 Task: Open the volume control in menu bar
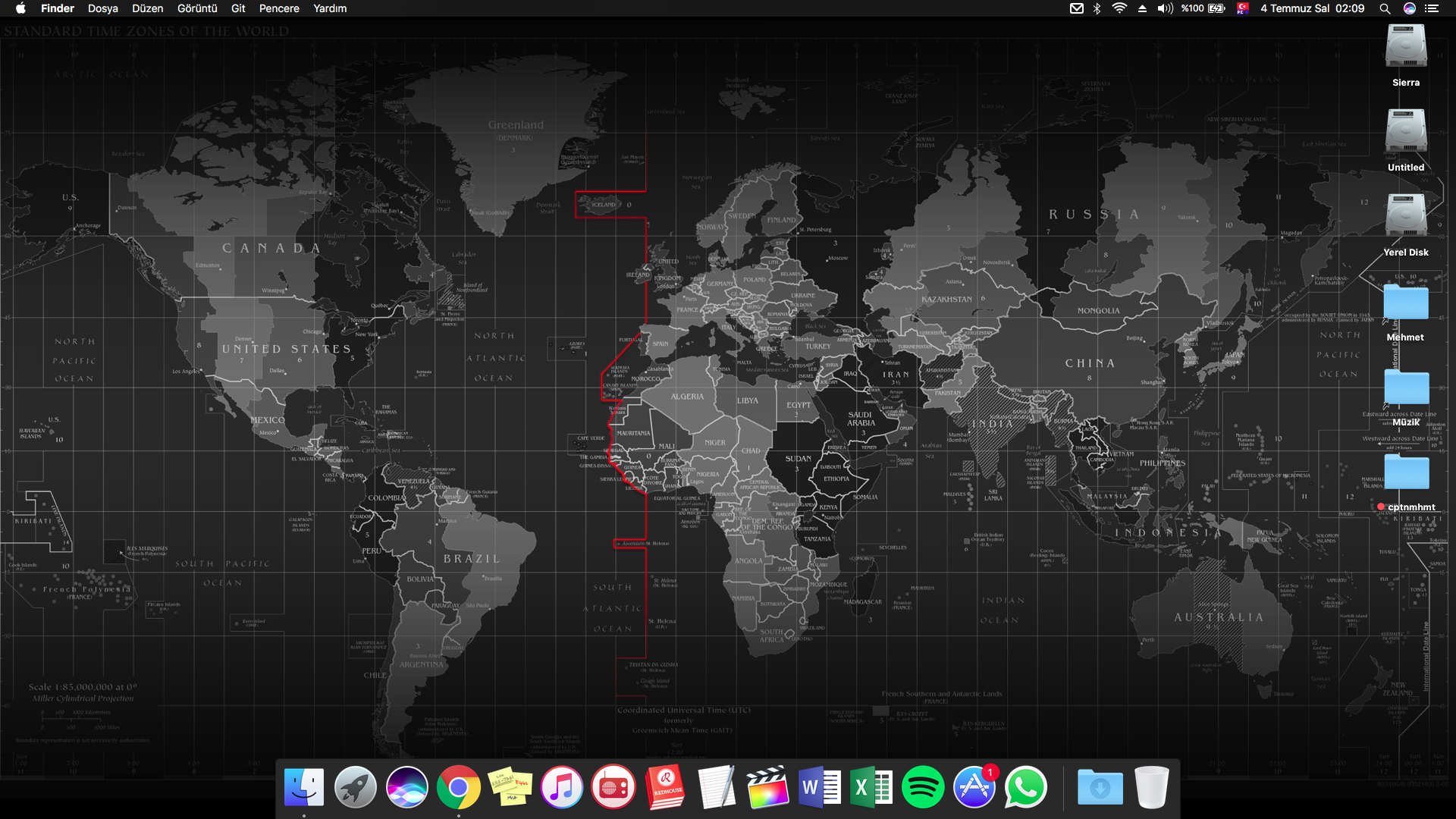point(1165,8)
